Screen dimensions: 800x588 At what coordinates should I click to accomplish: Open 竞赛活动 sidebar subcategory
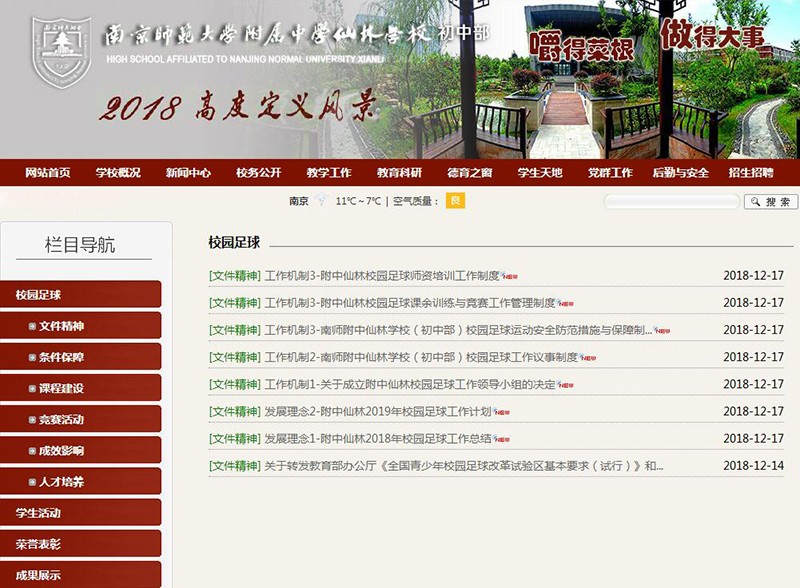coord(81,419)
